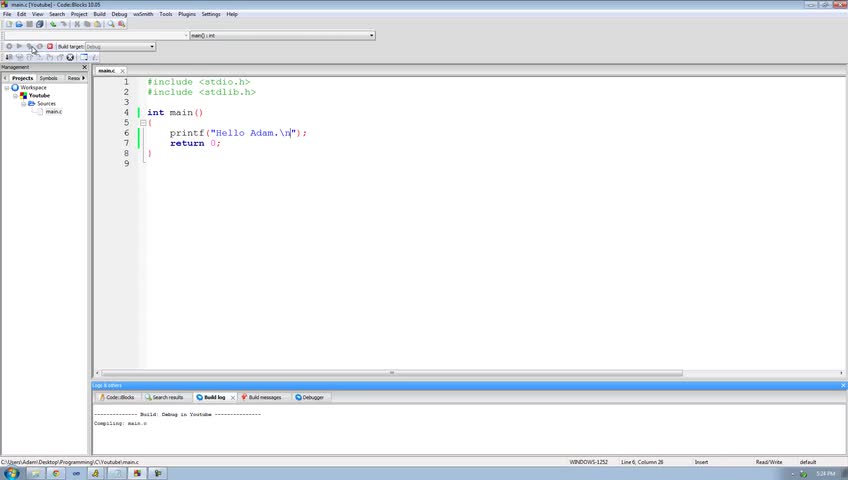Screen dimensions: 848x480
Task: Open Chrome from the taskbar
Action: click(x=56, y=474)
